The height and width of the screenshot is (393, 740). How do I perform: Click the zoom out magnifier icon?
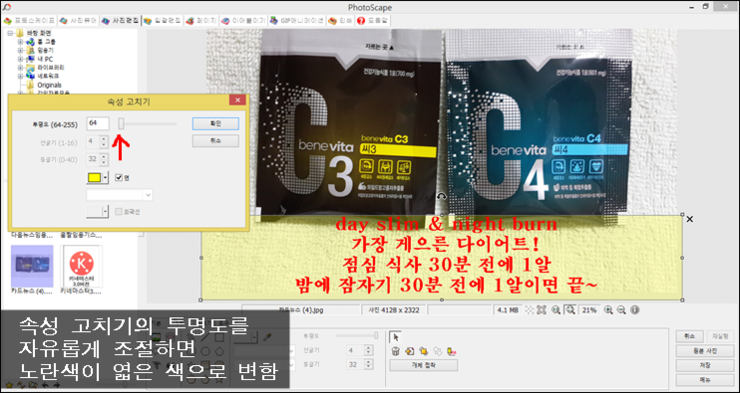click(622, 310)
